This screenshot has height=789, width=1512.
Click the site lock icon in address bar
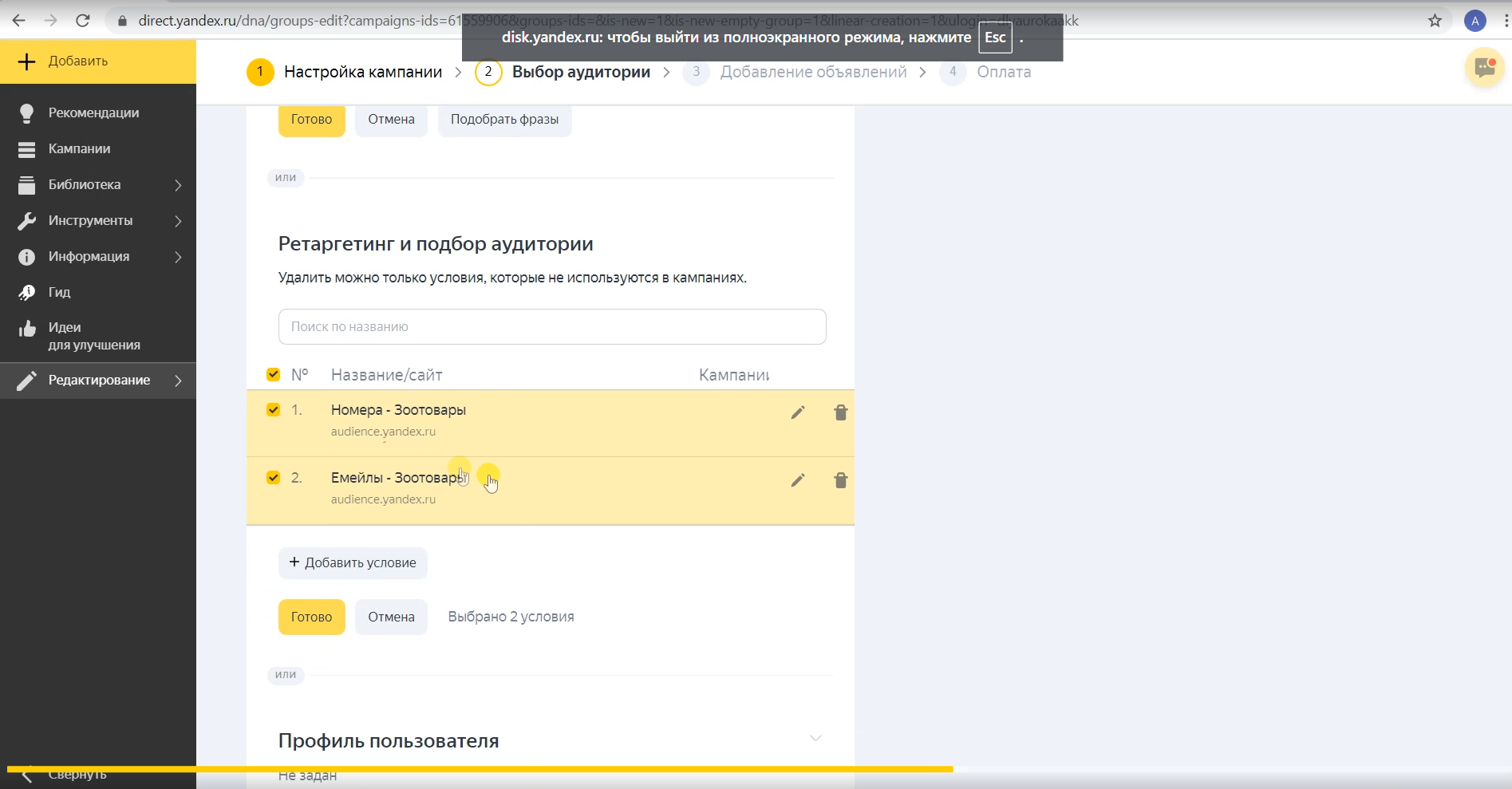tap(122, 21)
